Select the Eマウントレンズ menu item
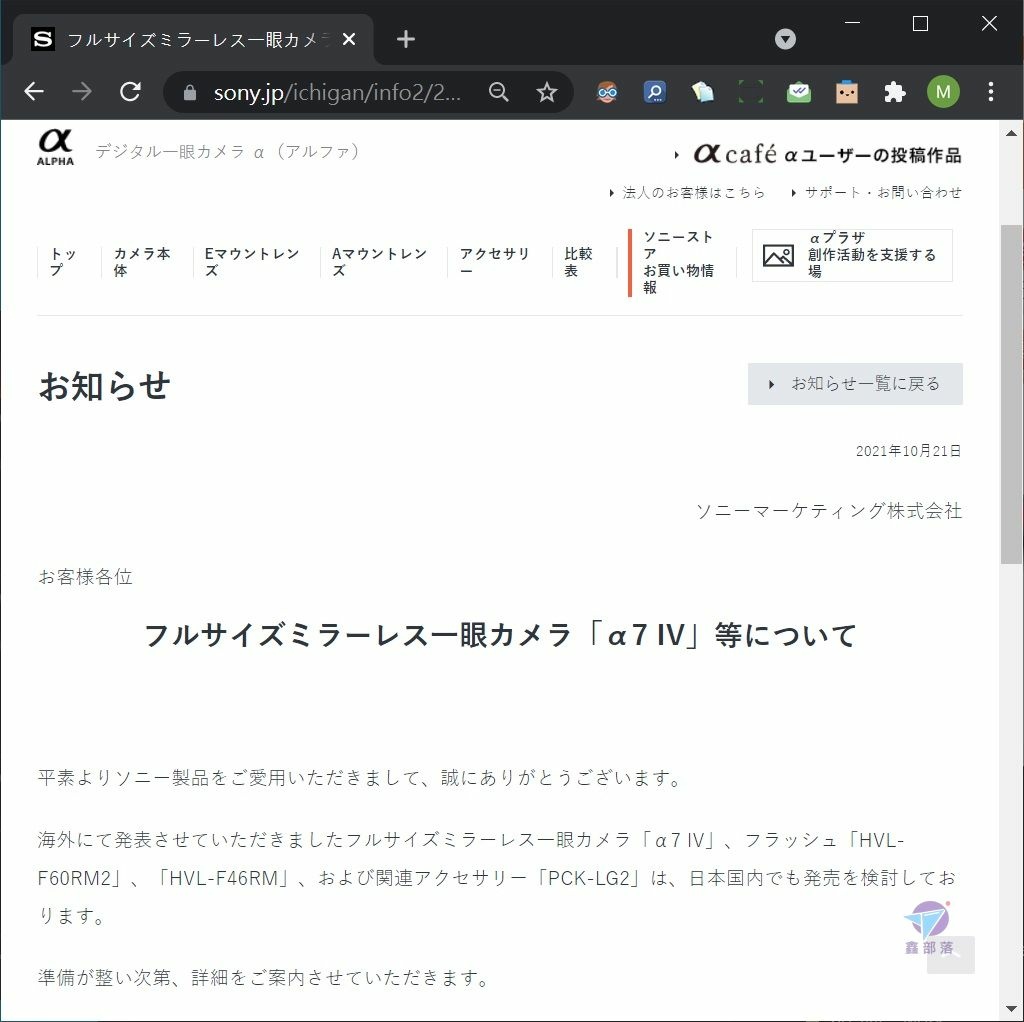Image resolution: width=1024 pixels, height=1022 pixels. point(251,262)
